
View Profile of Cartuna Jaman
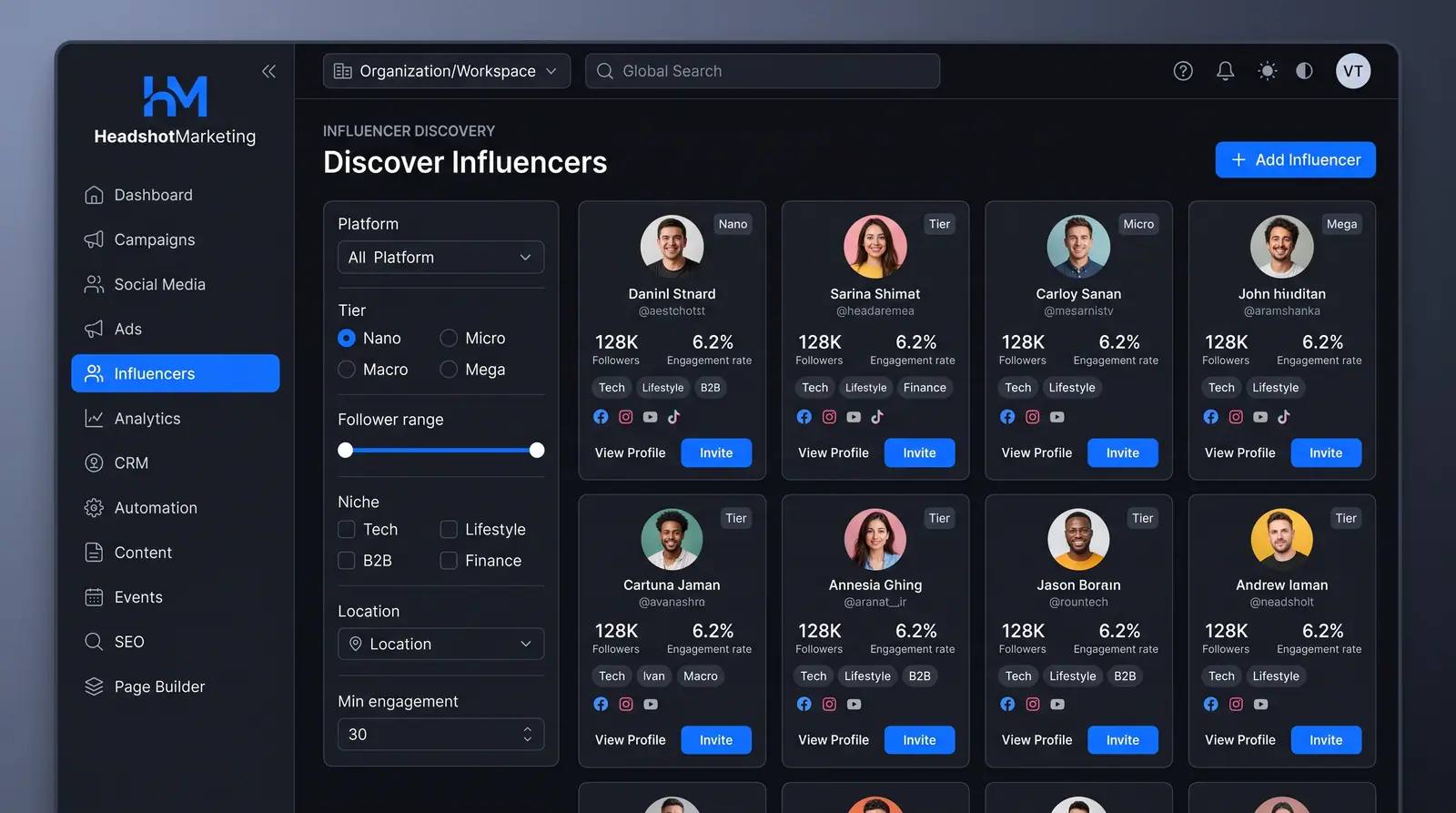click(x=631, y=740)
